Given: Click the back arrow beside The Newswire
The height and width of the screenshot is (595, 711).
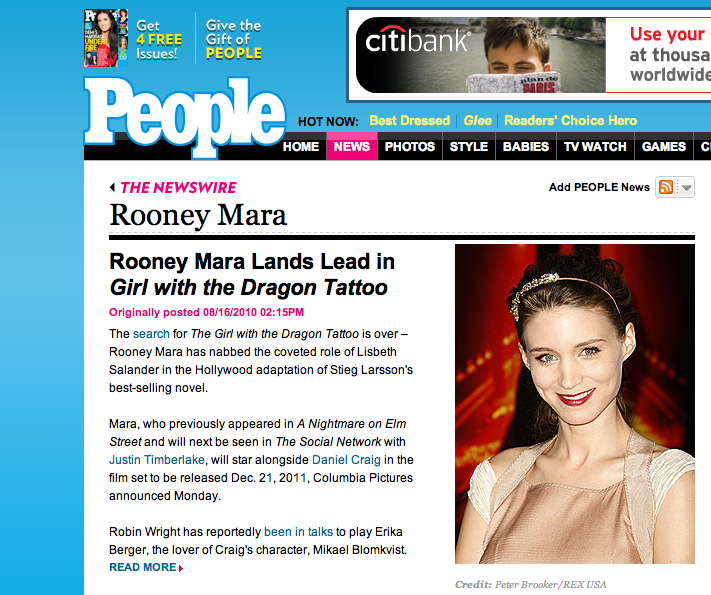Looking at the screenshot, I should point(112,187).
